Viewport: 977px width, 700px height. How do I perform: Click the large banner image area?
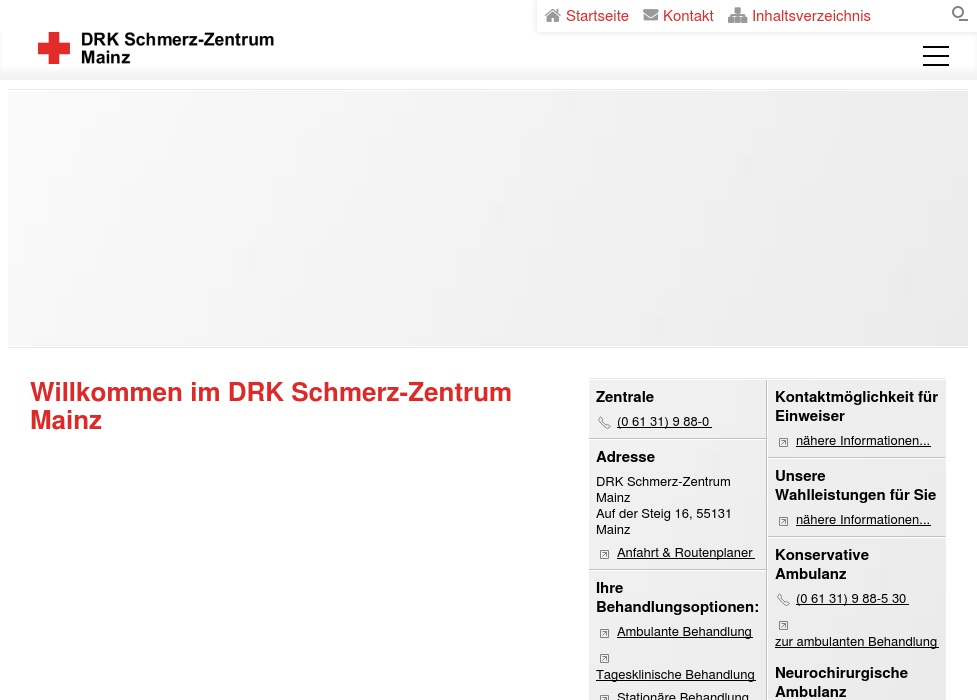point(488,218)
